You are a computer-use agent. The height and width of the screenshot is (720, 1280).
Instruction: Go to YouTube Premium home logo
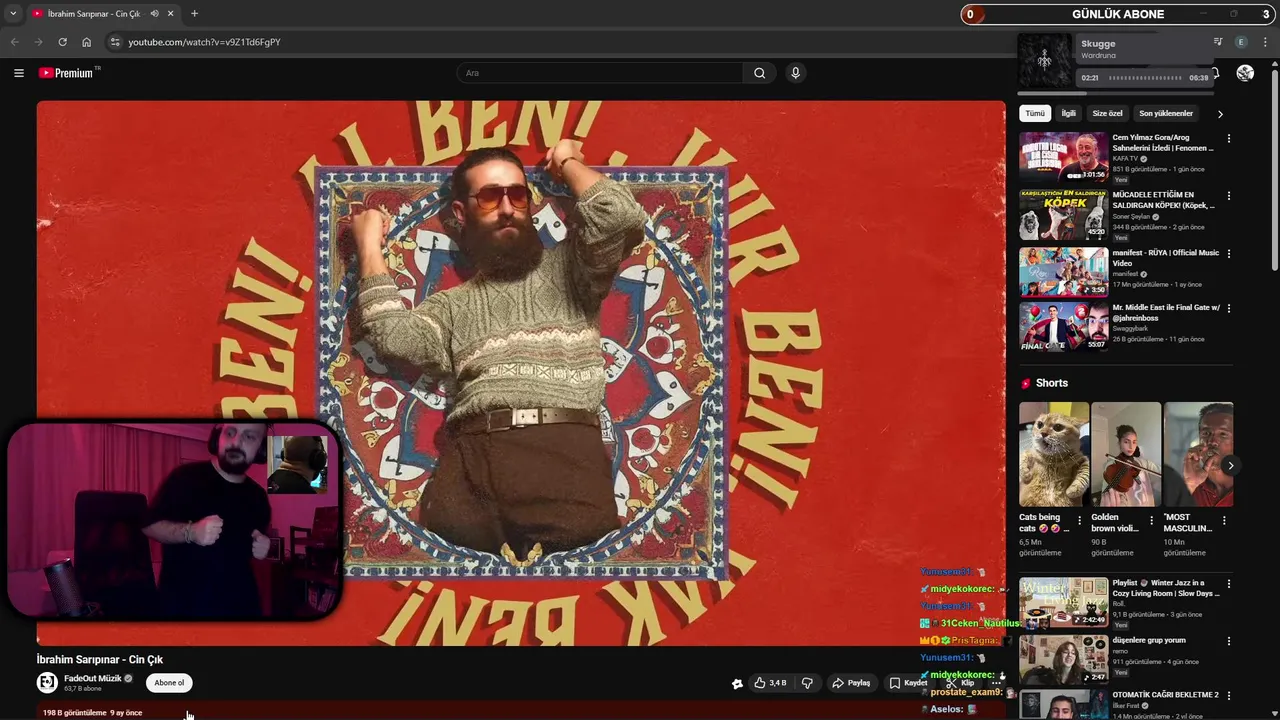point(68,73)
